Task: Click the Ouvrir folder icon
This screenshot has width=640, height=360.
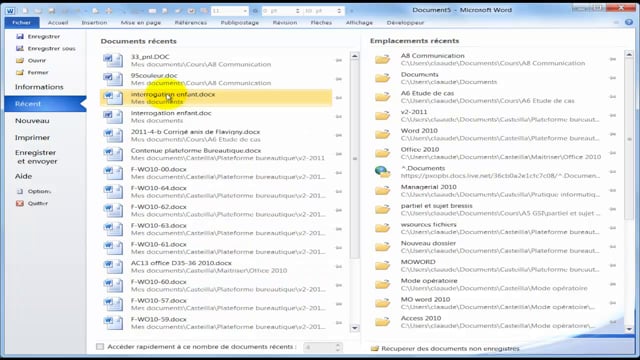Action: pyautogui.click(x=20, y=60)
